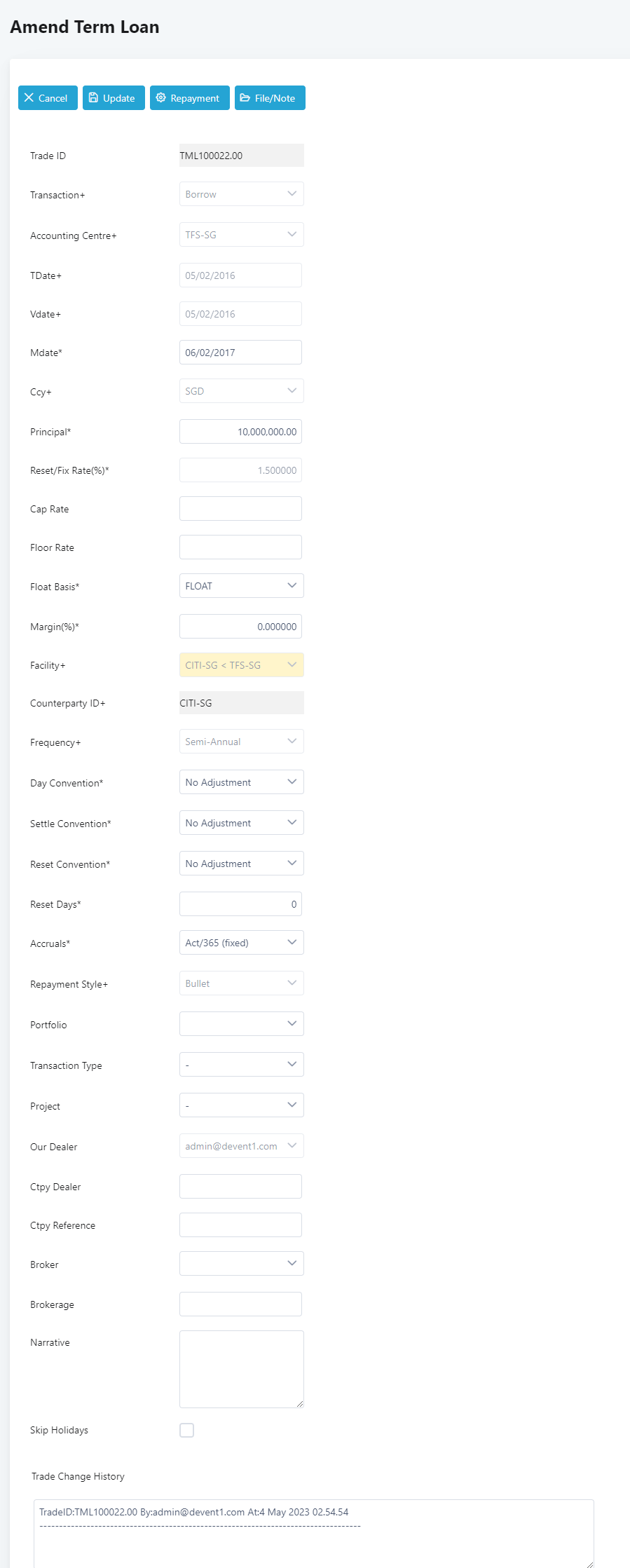Screen dimensions: 630x1568
Task: Click into the Mdate field
Action: pyautogui.click(x=240, y=353)
